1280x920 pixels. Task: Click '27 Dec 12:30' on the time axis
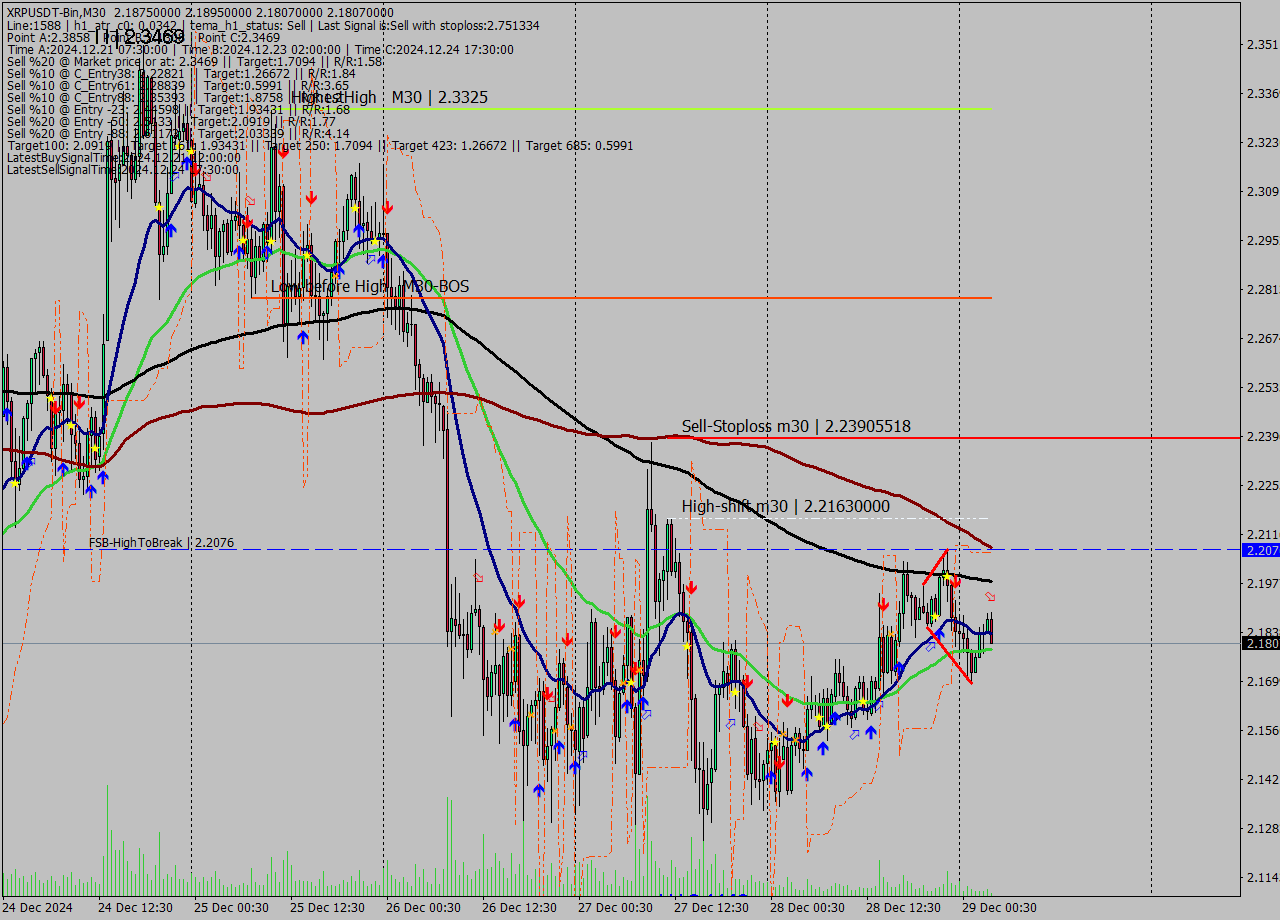[712, 908]
